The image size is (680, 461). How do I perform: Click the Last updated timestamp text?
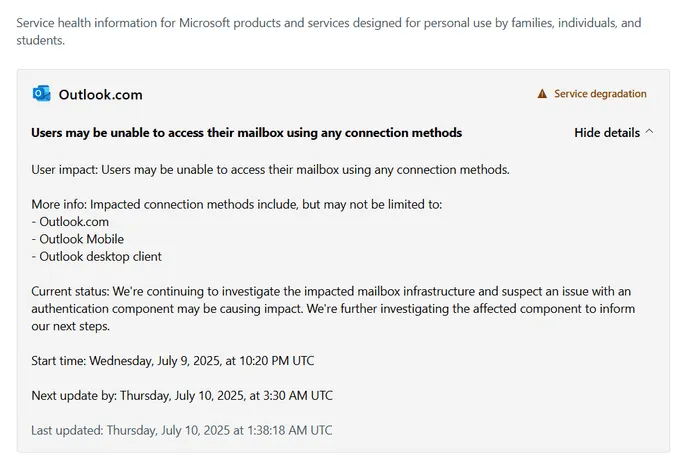[181, 430]
